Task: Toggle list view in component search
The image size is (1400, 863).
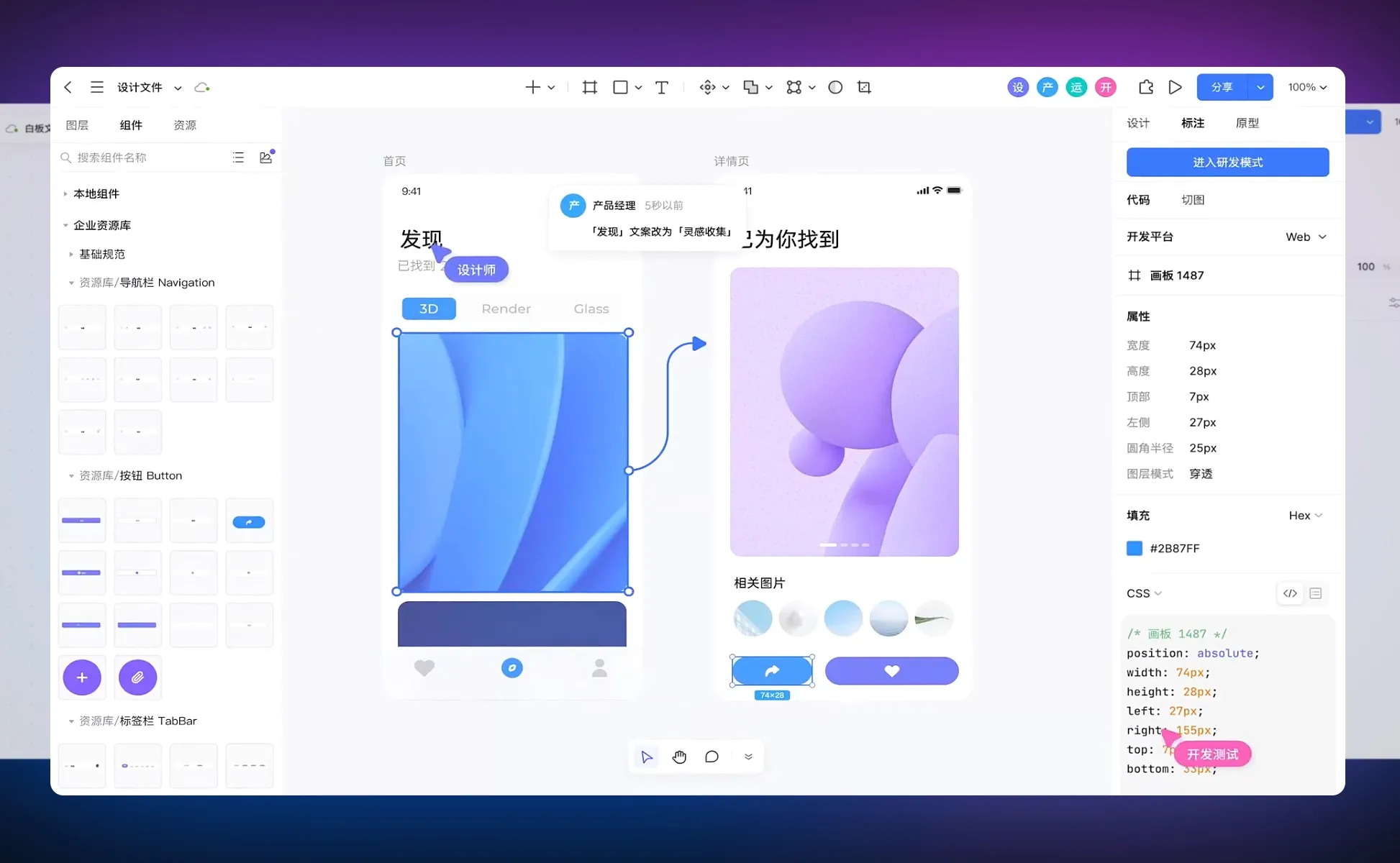Action: coord(238,157)
